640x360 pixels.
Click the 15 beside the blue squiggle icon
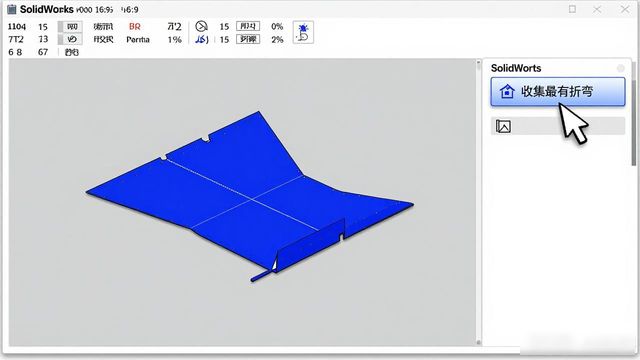(x=224, y=40)
